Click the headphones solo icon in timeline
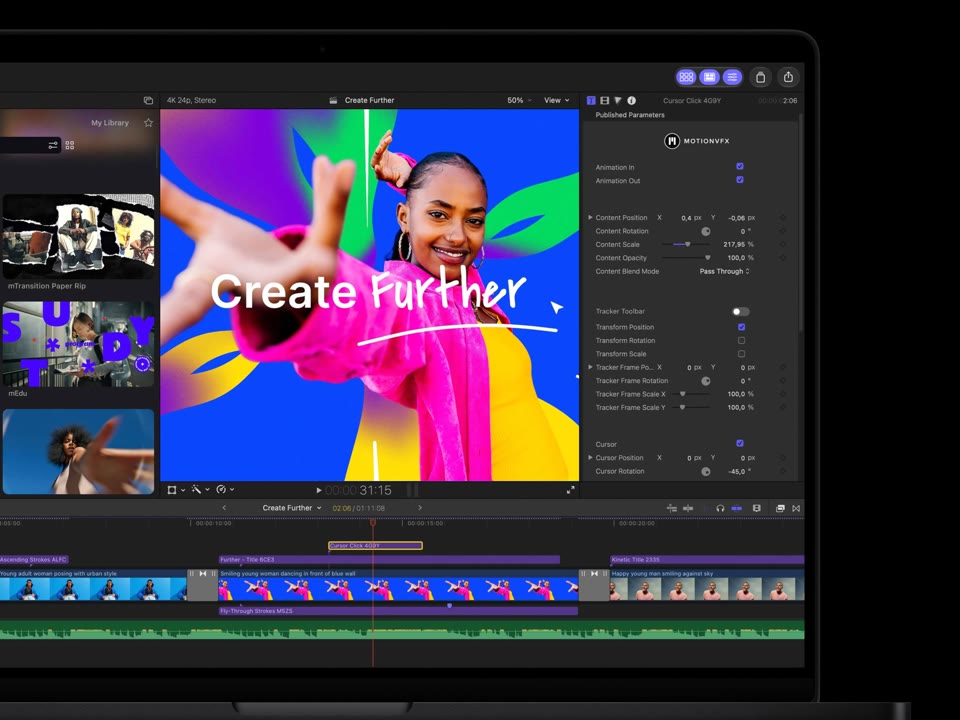The width and height of the screenshot is (960, 720). 720,508
